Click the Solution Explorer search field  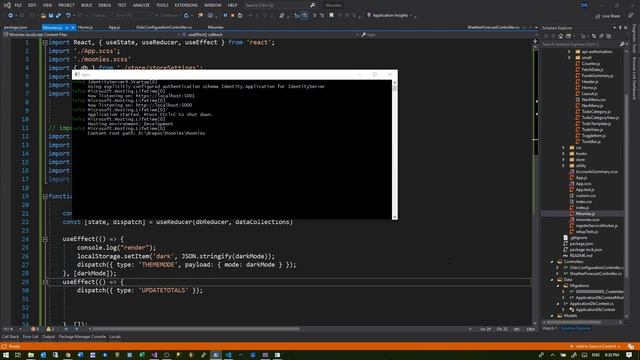(580, 44)
